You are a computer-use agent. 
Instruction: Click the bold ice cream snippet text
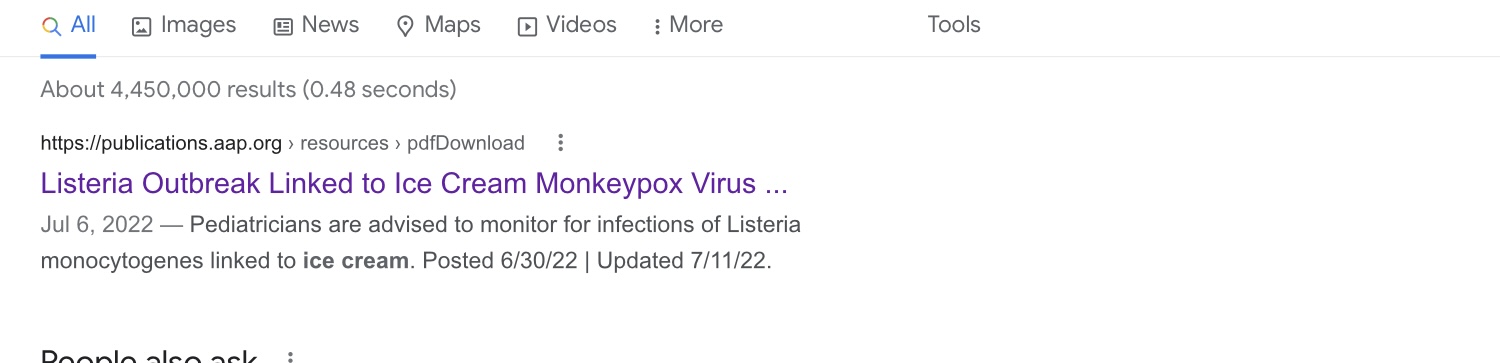click(x=356, y=262)
